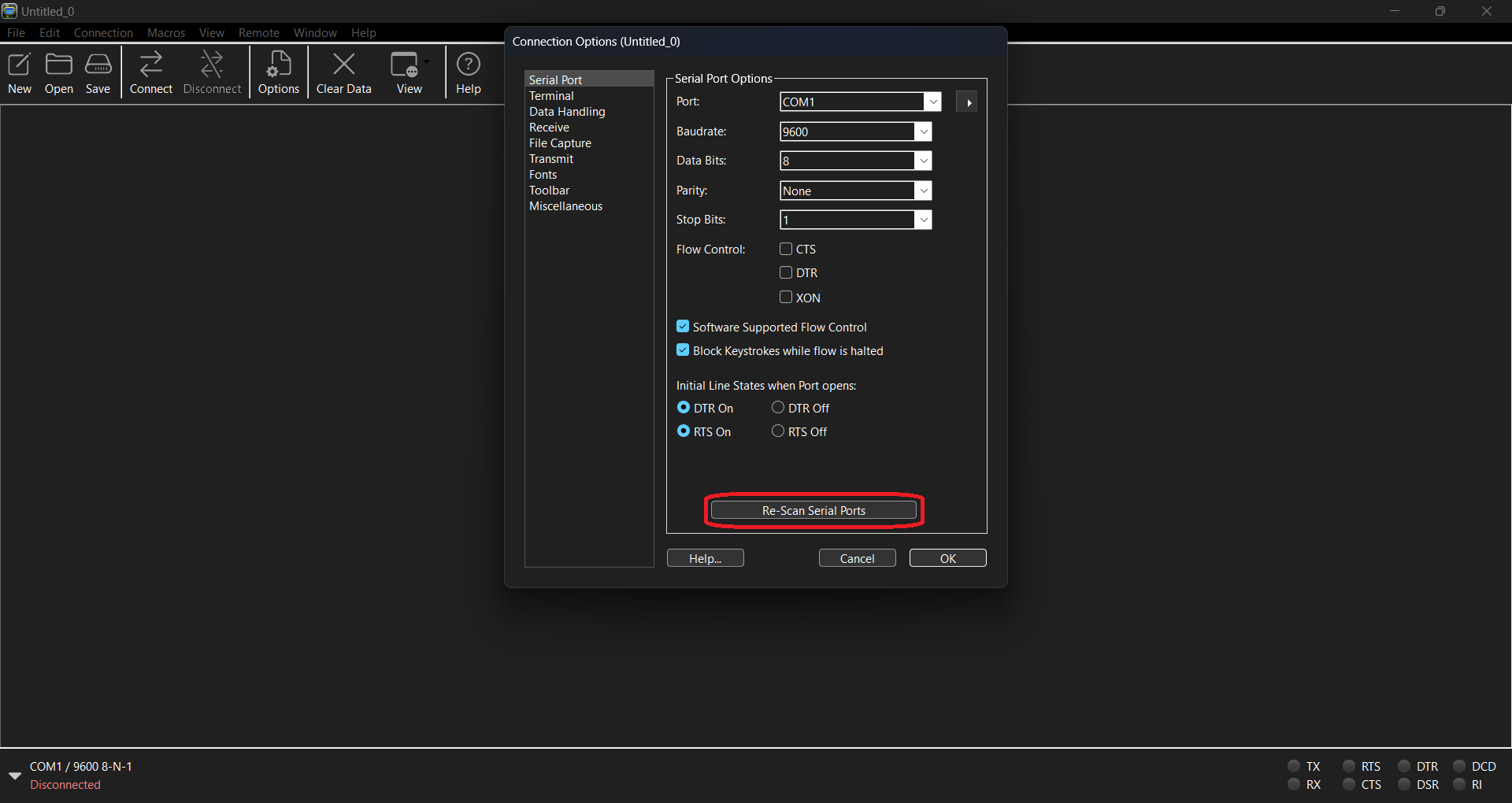Expand the status bar arrow at bottom left

[x=14, y=775]
